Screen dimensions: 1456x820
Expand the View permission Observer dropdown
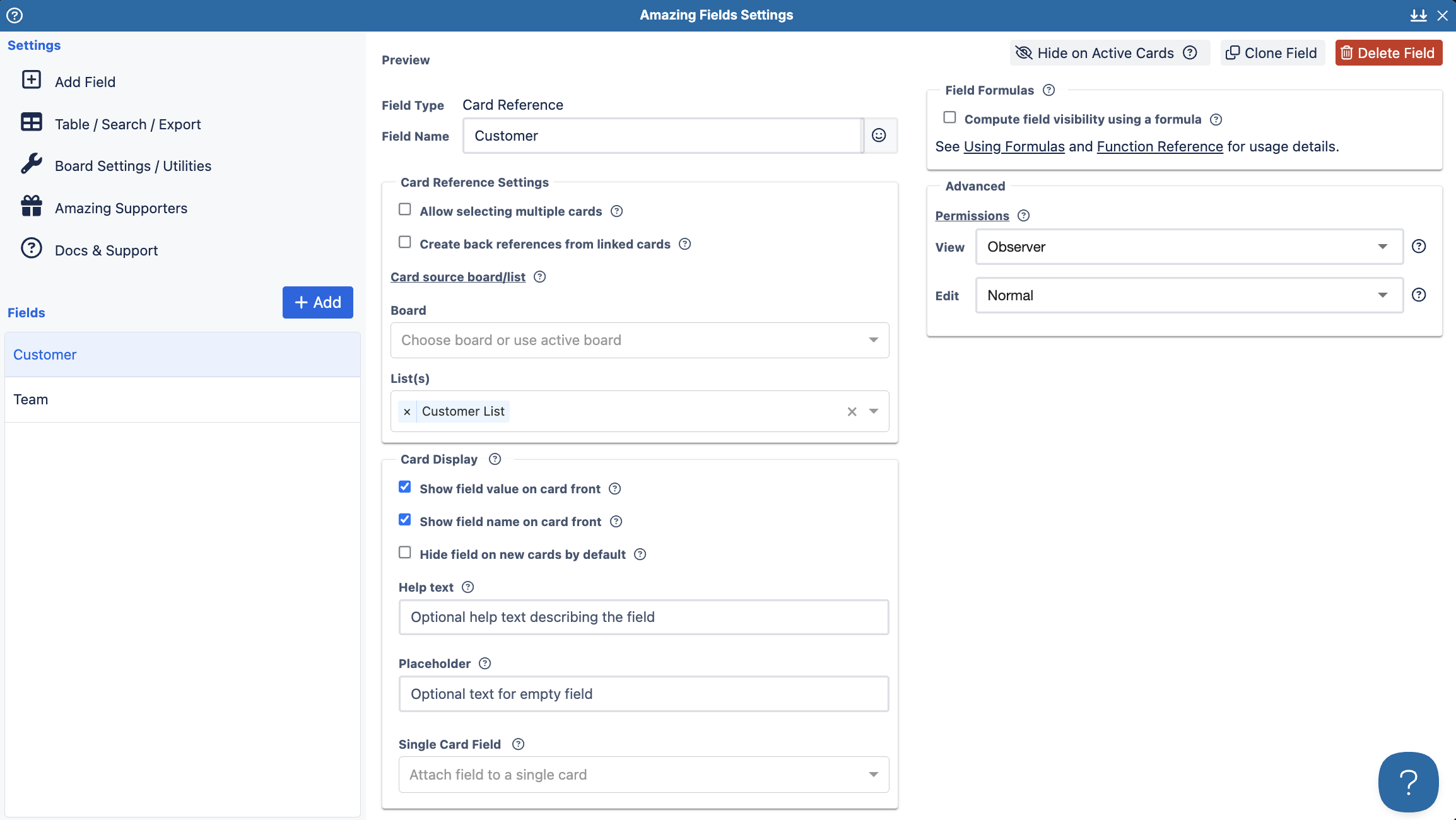tap(1189, 247)
